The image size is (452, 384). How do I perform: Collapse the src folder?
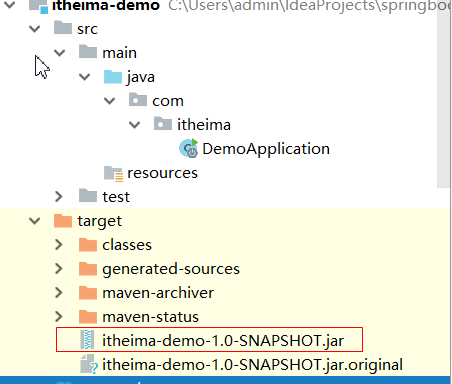tap(35, 29)
